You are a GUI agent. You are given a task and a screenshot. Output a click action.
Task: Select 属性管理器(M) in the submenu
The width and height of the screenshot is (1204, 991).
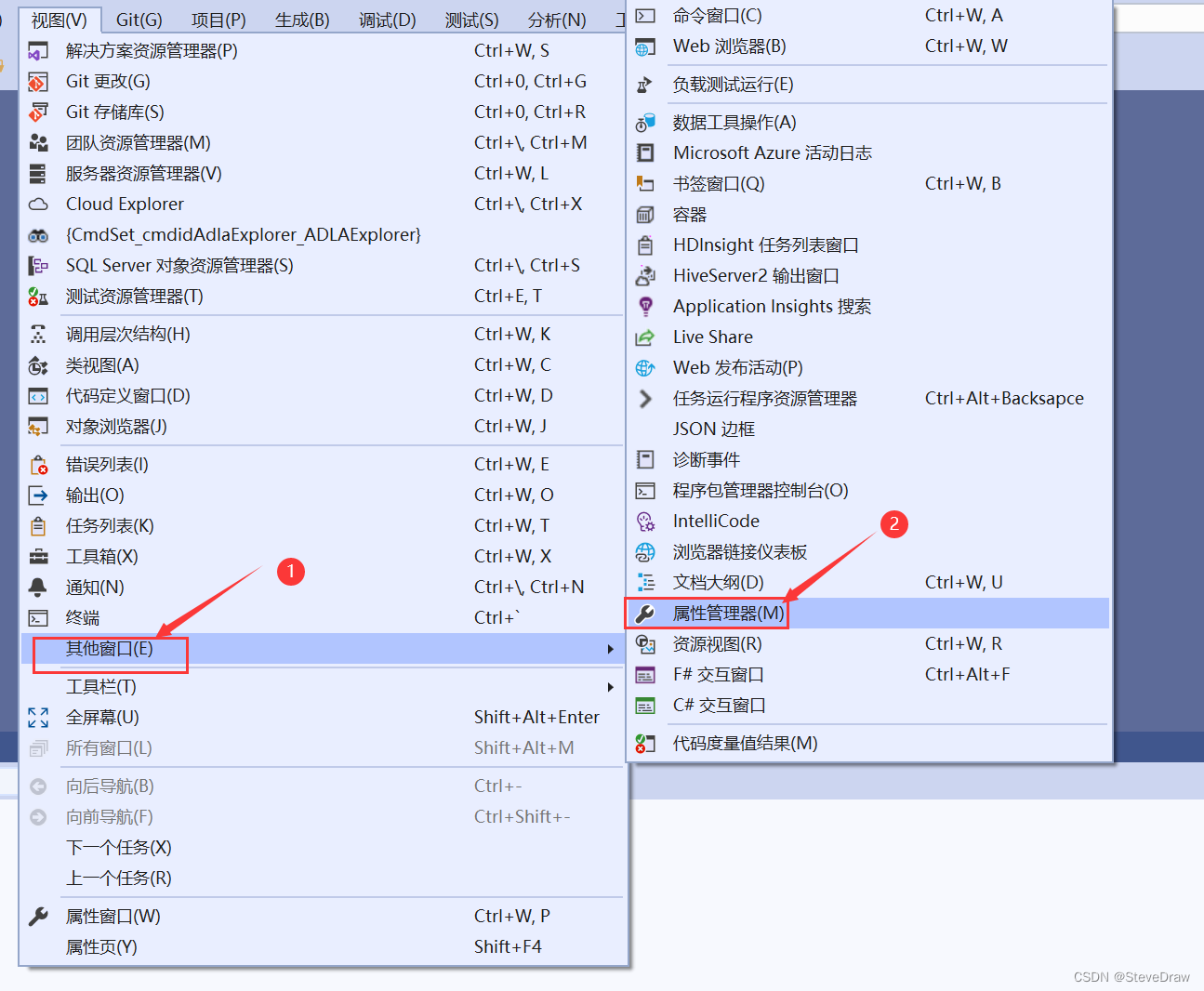click(869, 614)
